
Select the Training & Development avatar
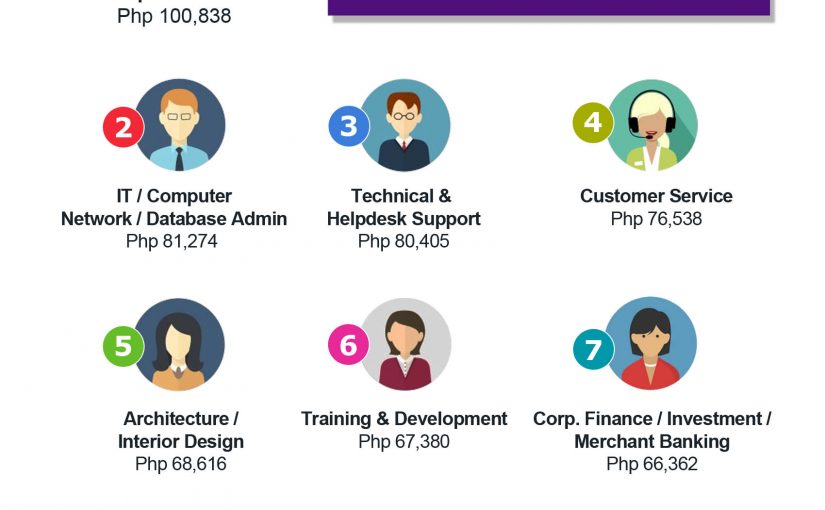405,345
